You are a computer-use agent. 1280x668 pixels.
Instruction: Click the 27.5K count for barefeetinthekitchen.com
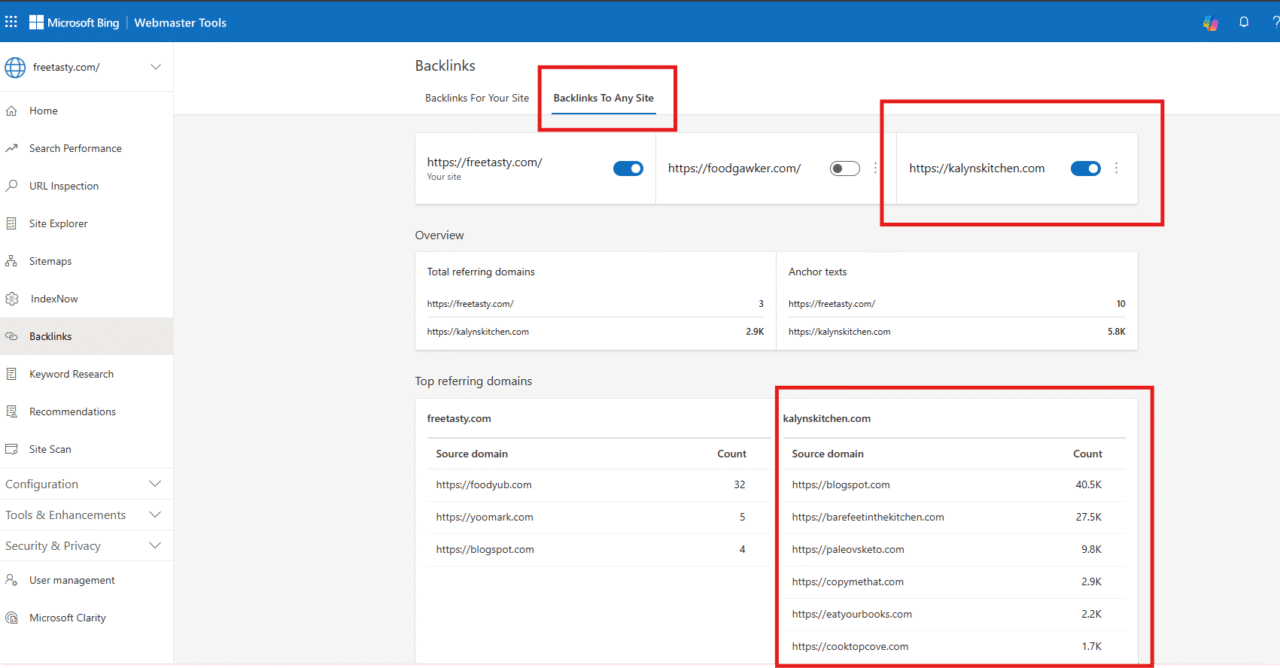pyautogui.click(x=1089, y=517)
